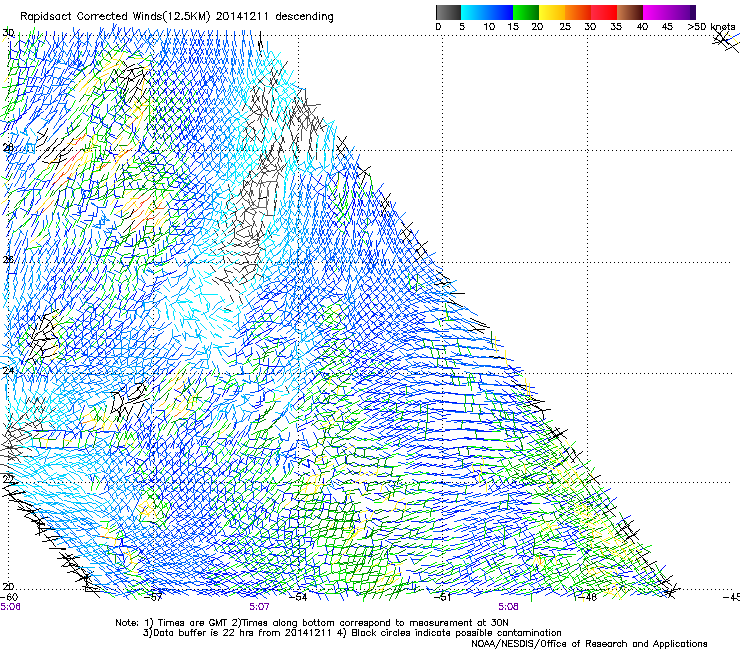Viewport: 740px width, 650px height.
Task: Click the purple "5:08" time label
Action: (508, 607)
